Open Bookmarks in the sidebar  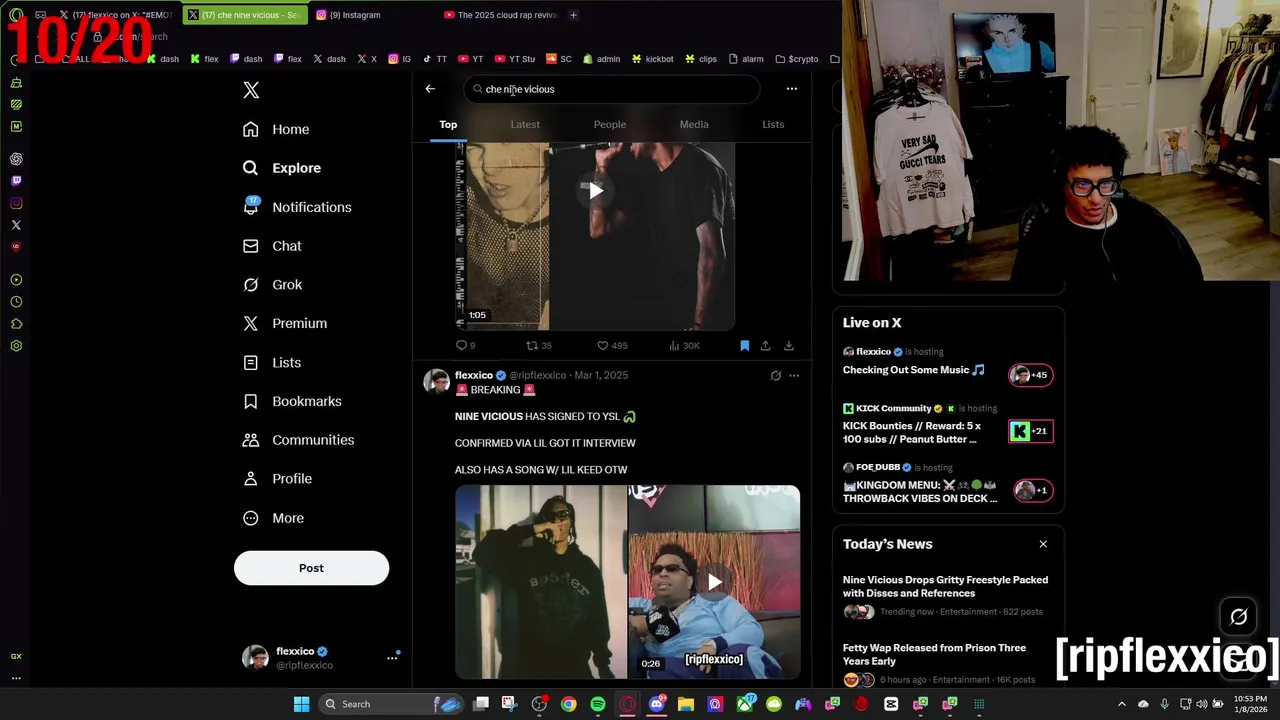point(293,401)
